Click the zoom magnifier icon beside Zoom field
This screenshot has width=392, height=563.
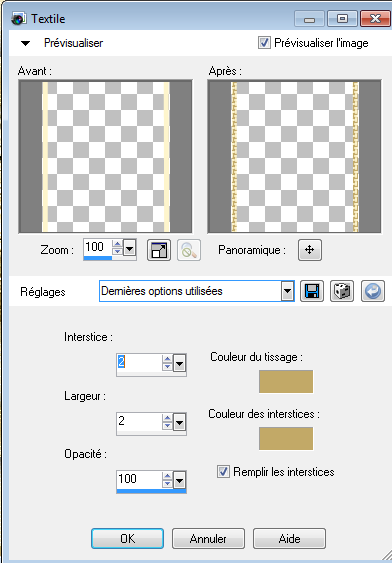[189, 250]
